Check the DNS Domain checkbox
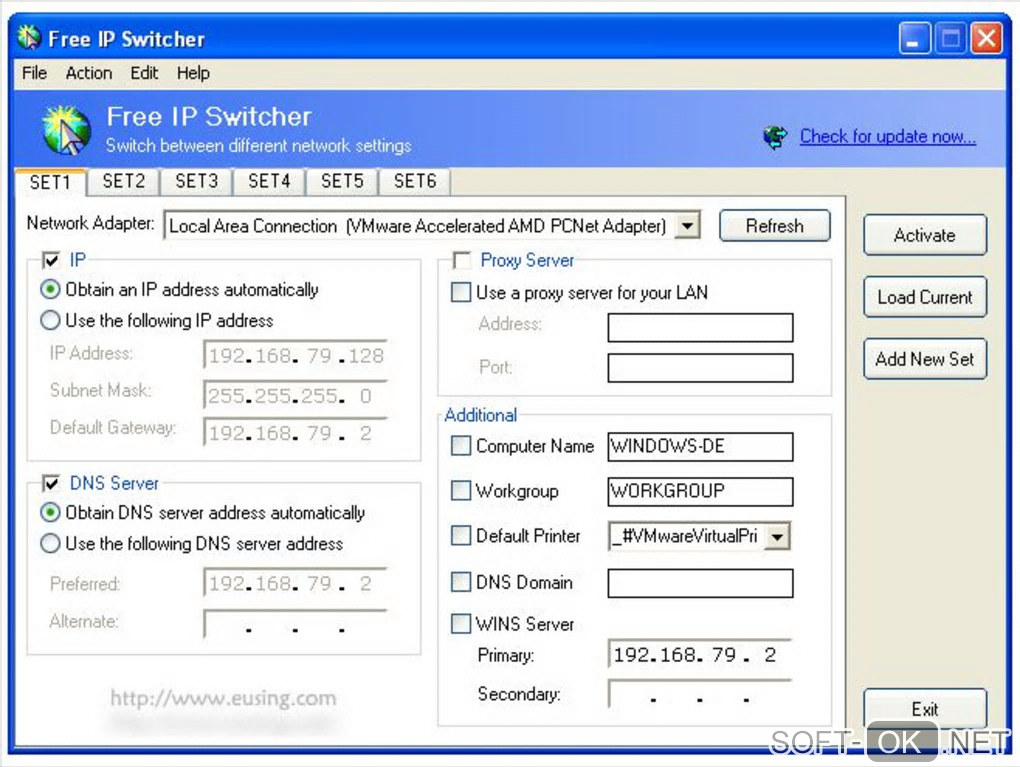 tap(461, 582)
